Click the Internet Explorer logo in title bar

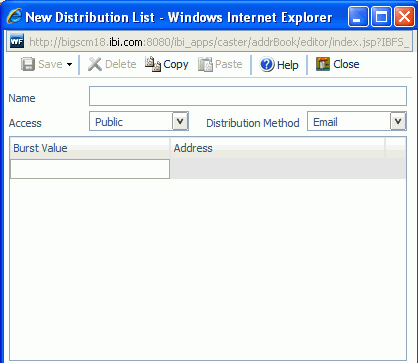coord(14,16)
